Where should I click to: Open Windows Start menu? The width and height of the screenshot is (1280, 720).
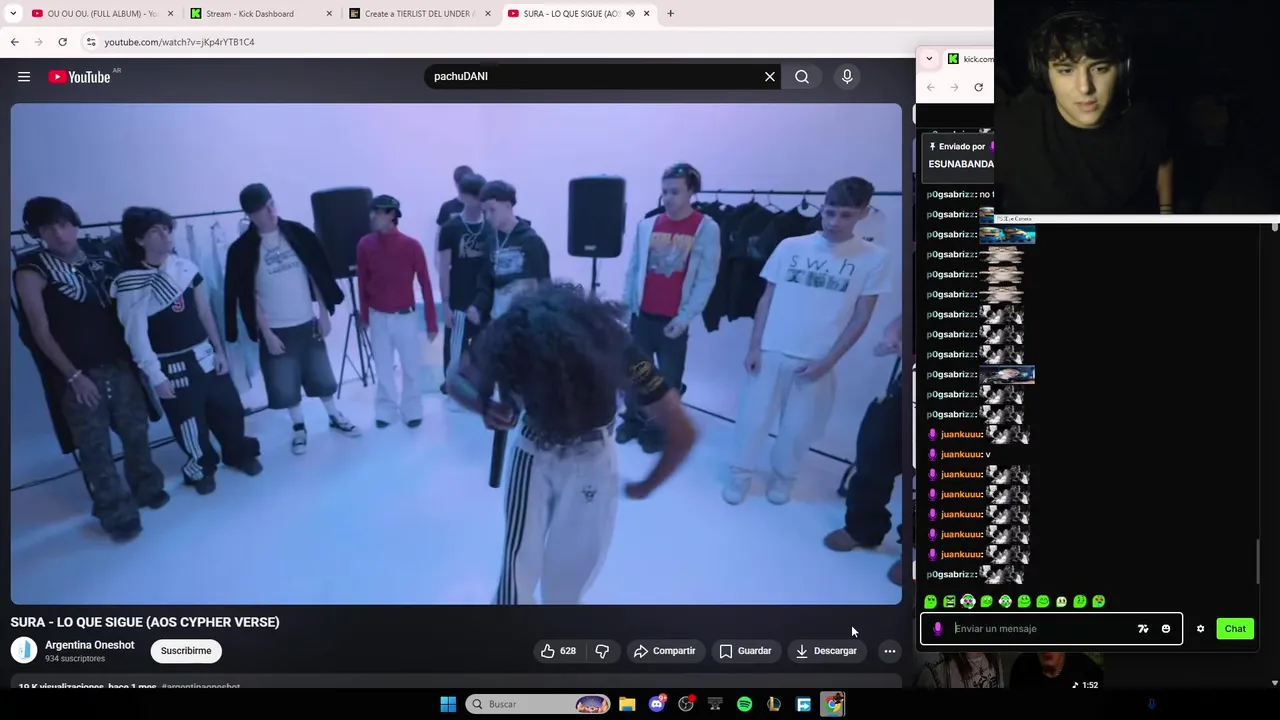pos(448,704)
